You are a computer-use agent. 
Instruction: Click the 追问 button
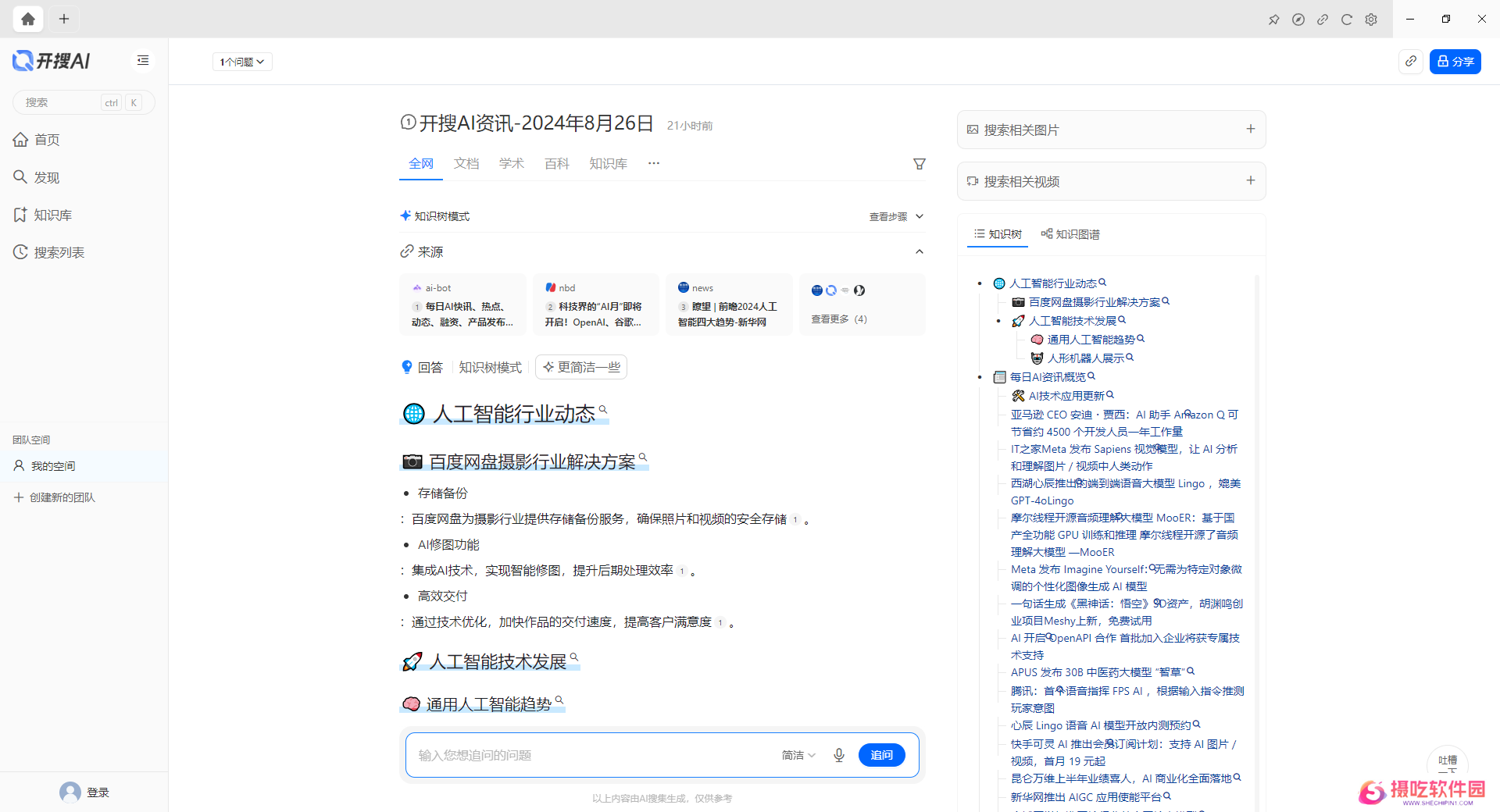(881, 755)
